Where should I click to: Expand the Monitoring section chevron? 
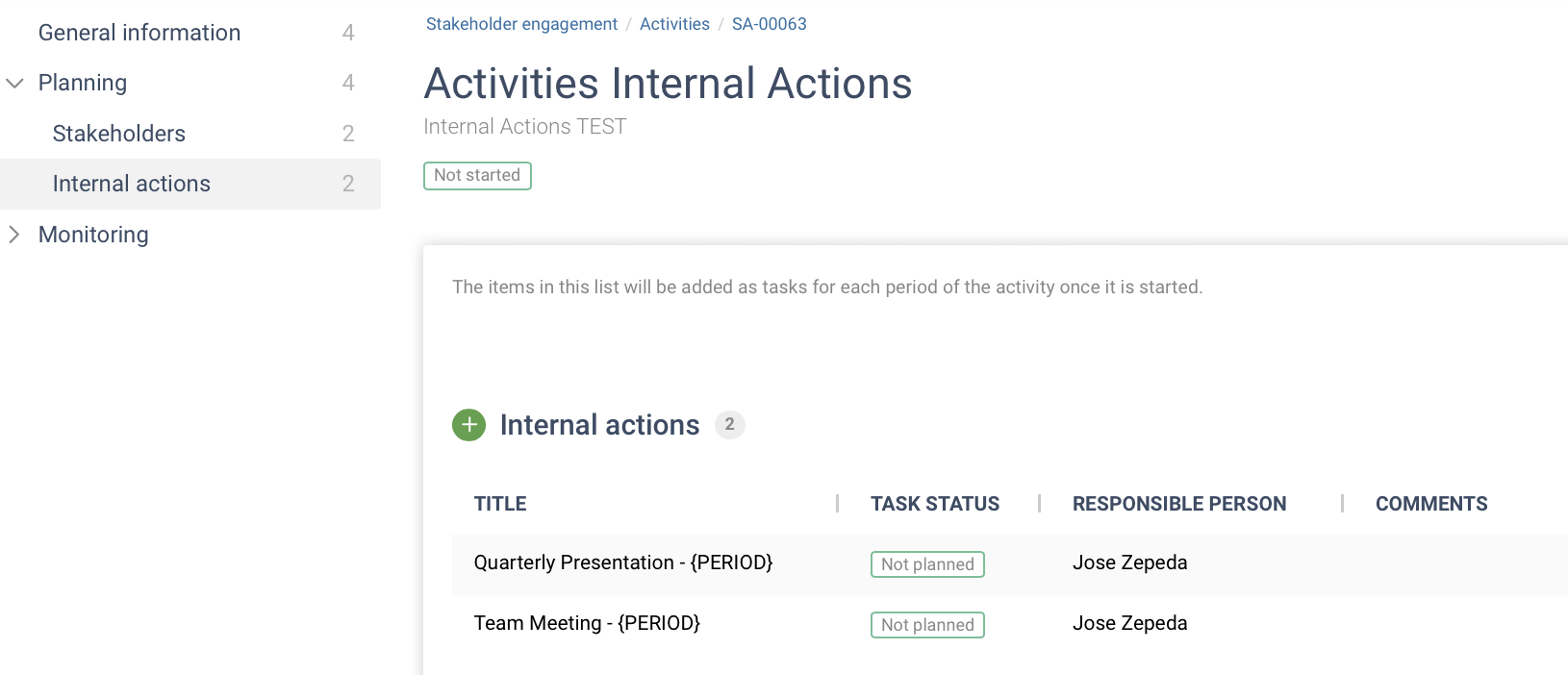point(14,235)
